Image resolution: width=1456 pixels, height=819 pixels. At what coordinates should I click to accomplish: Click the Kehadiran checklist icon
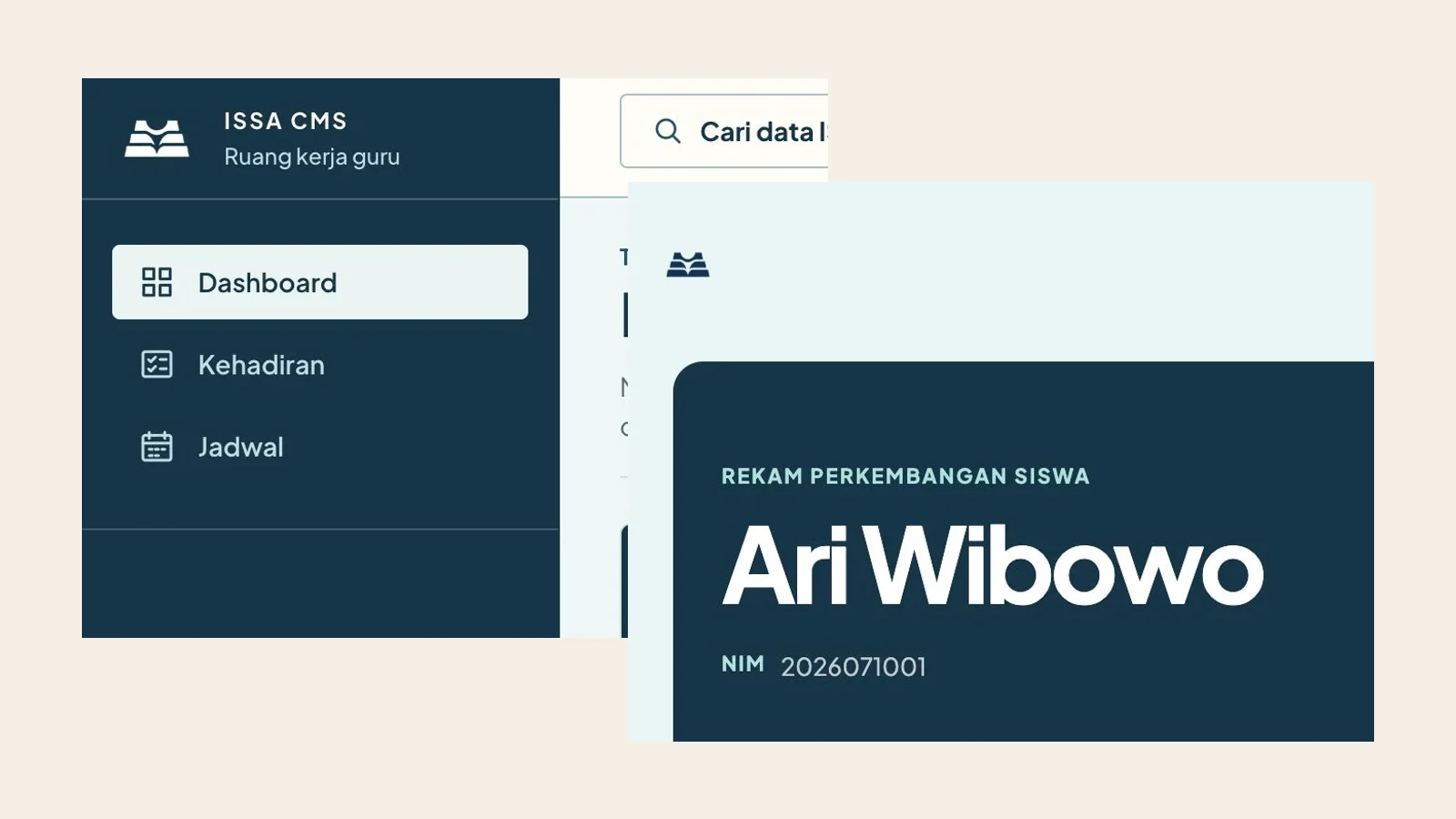157,364
